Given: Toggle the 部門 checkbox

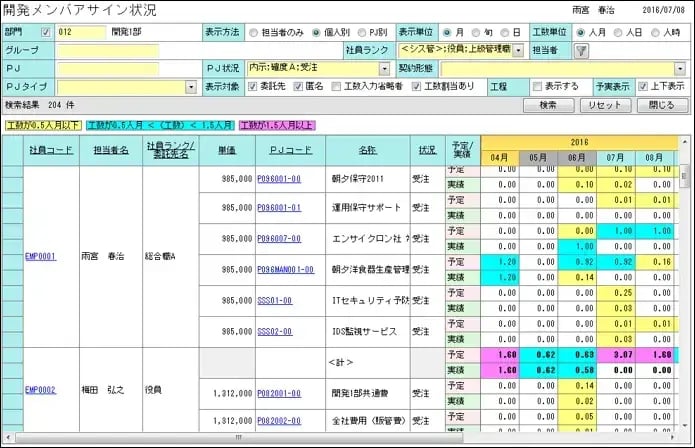Looking at the screenshot, I should pos(45,31).
